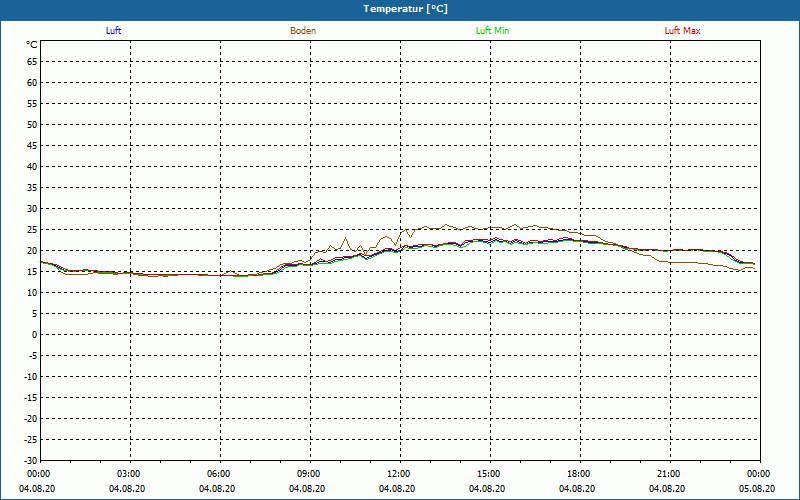Click the -20 y-axis label
This screenshot has height=500, width=800.
click(x=31, y=419)
